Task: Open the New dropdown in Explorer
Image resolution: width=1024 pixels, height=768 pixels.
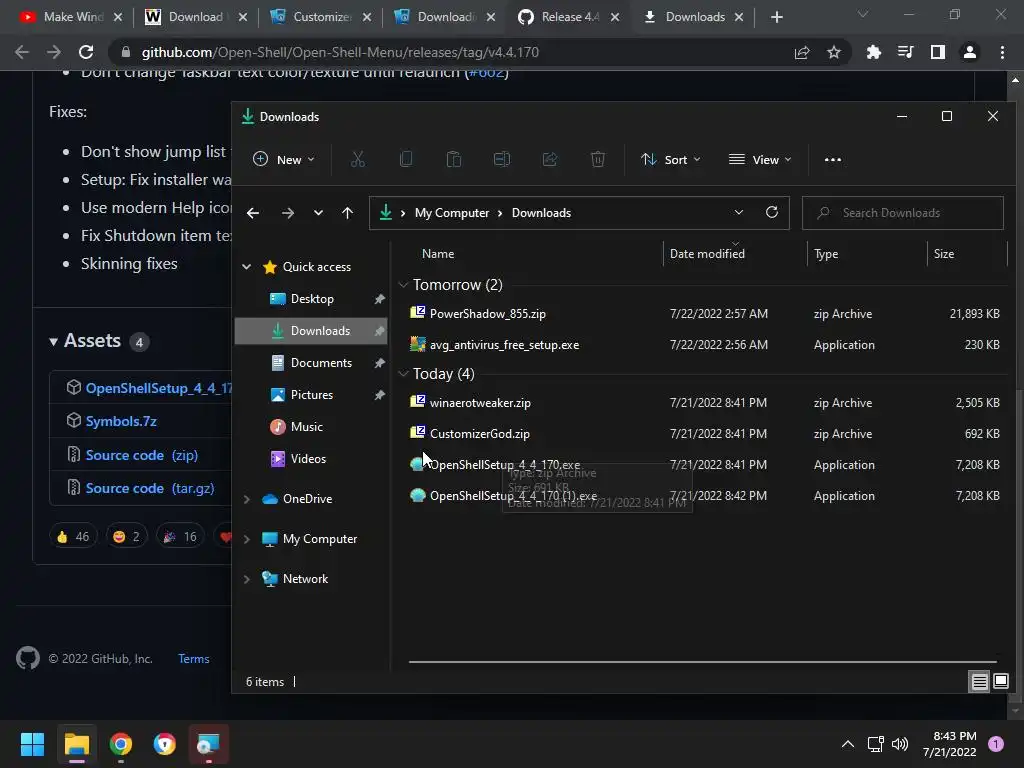Action: point(283,159)
